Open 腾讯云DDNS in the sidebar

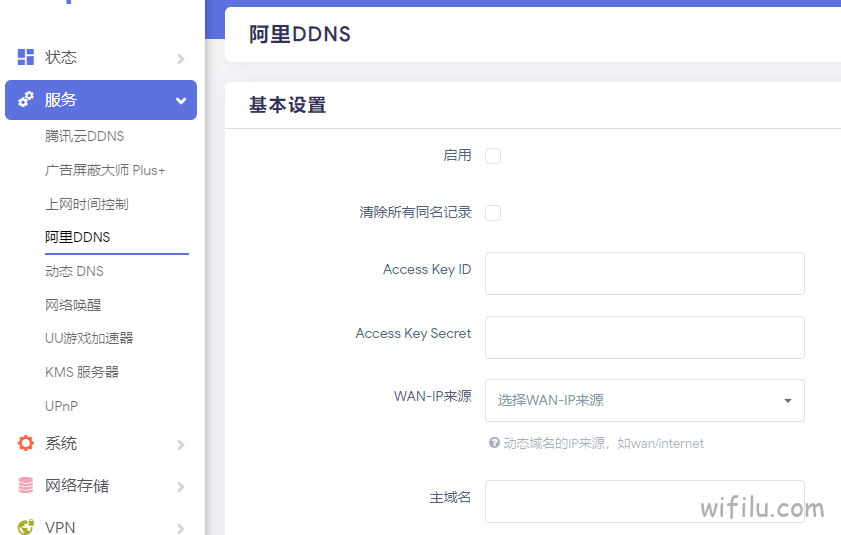coord(84,136)
